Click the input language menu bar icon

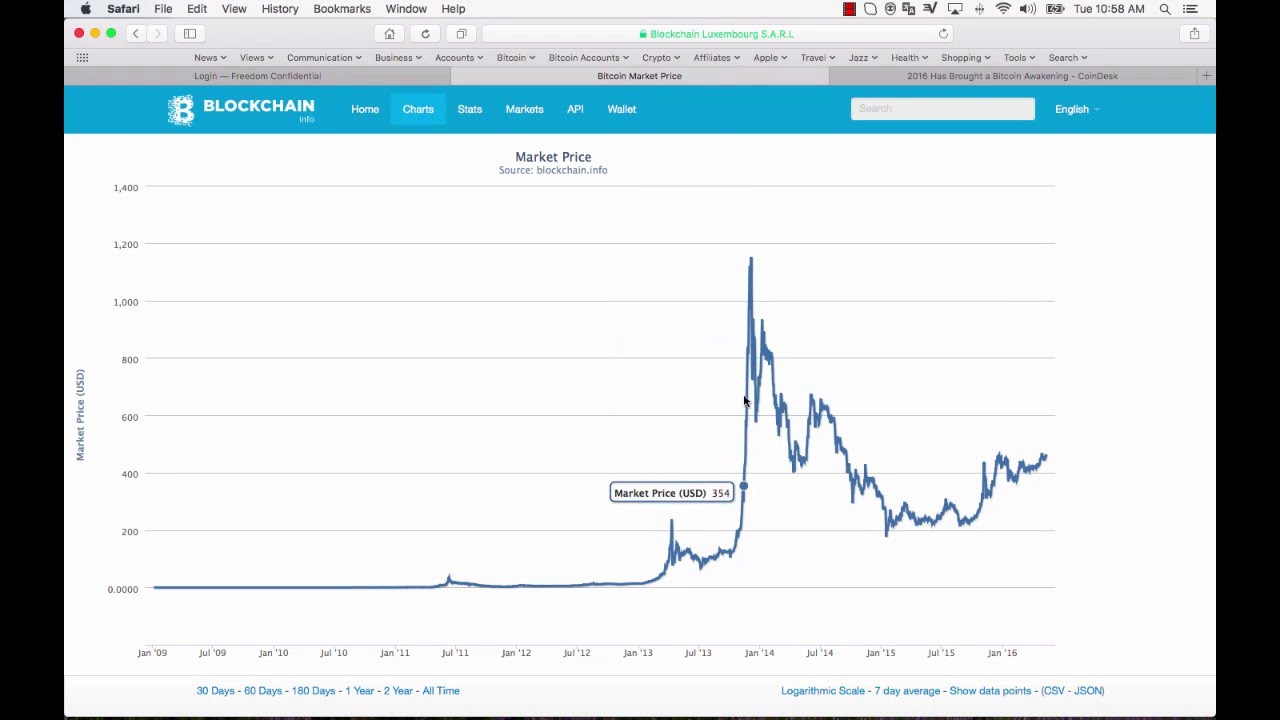(x=909, y=9)
